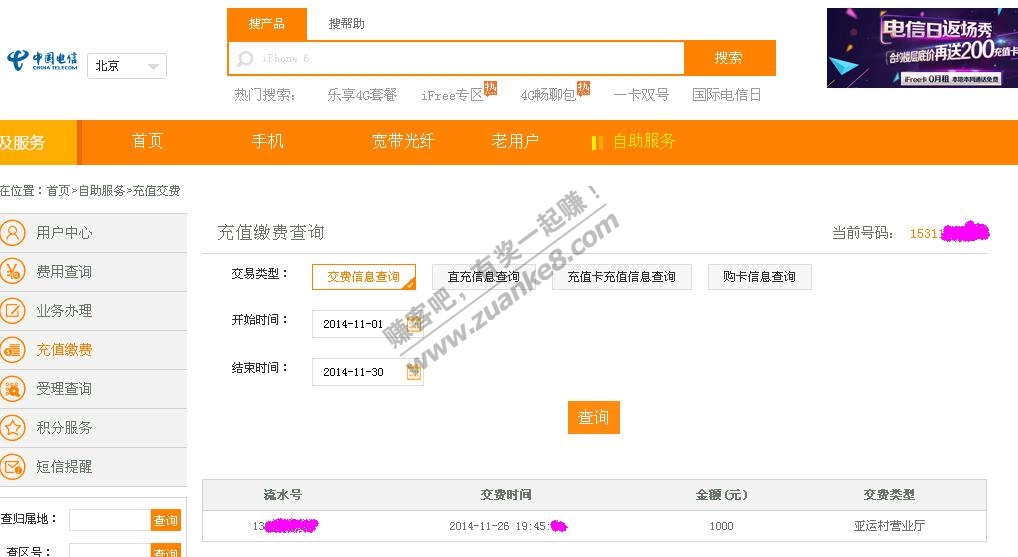Click the 2014-11-26 payment time cell
The width and height of the screenshot is (1018, 557).
pos(508,526)
